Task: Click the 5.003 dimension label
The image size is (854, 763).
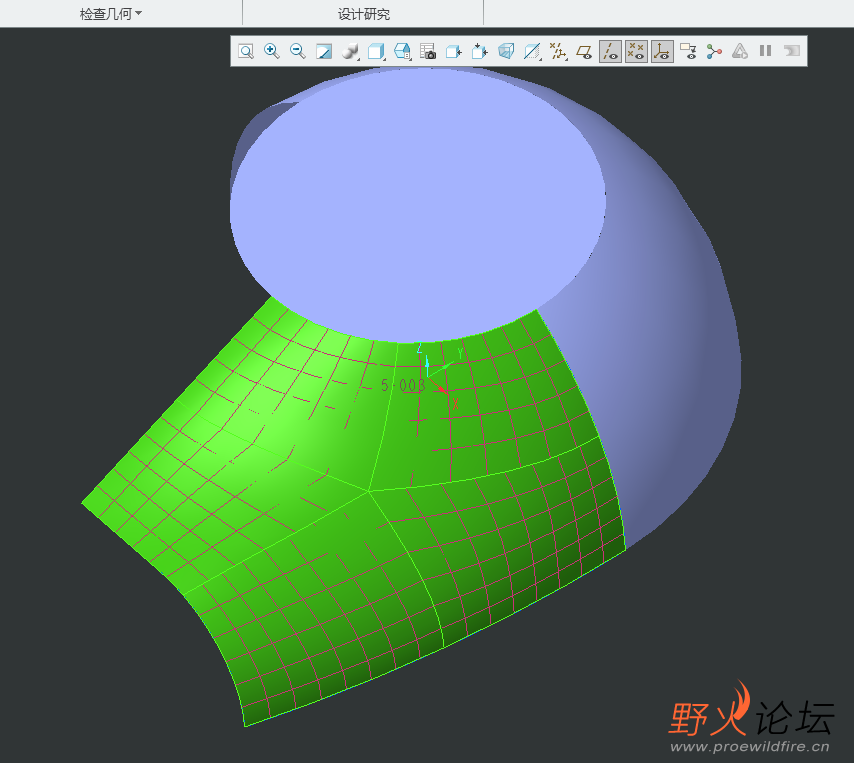Action: pyautogui.click(x=402, y=386)
